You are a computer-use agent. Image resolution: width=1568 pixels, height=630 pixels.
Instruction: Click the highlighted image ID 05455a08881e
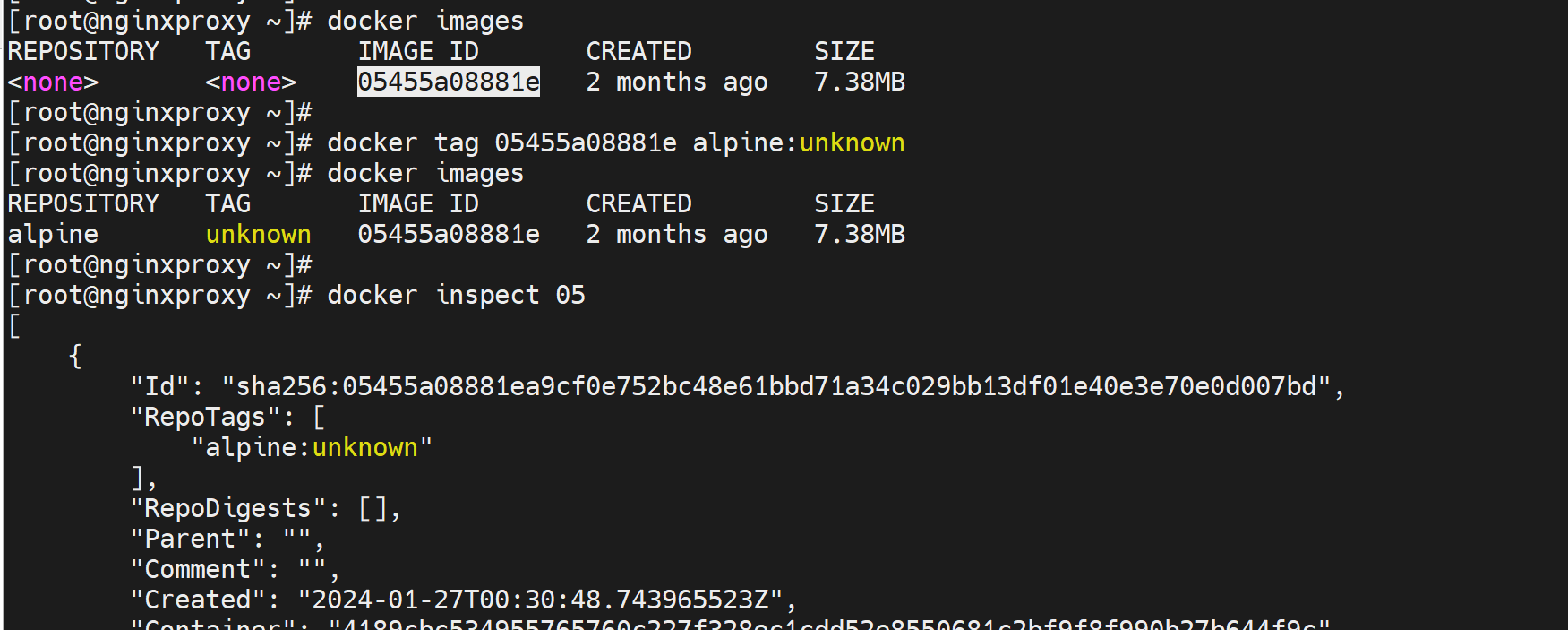coord(448,82)
